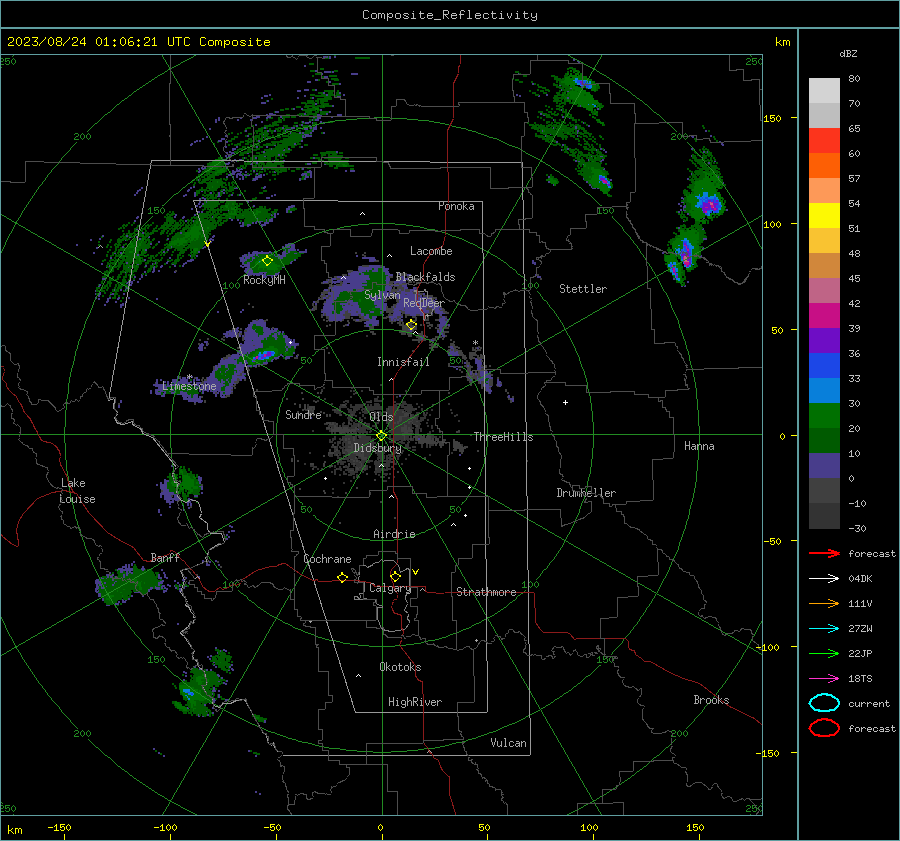Click the -150 x-axis tick label
The width and height of the screenshot is (900, 841).
[60, 828]
